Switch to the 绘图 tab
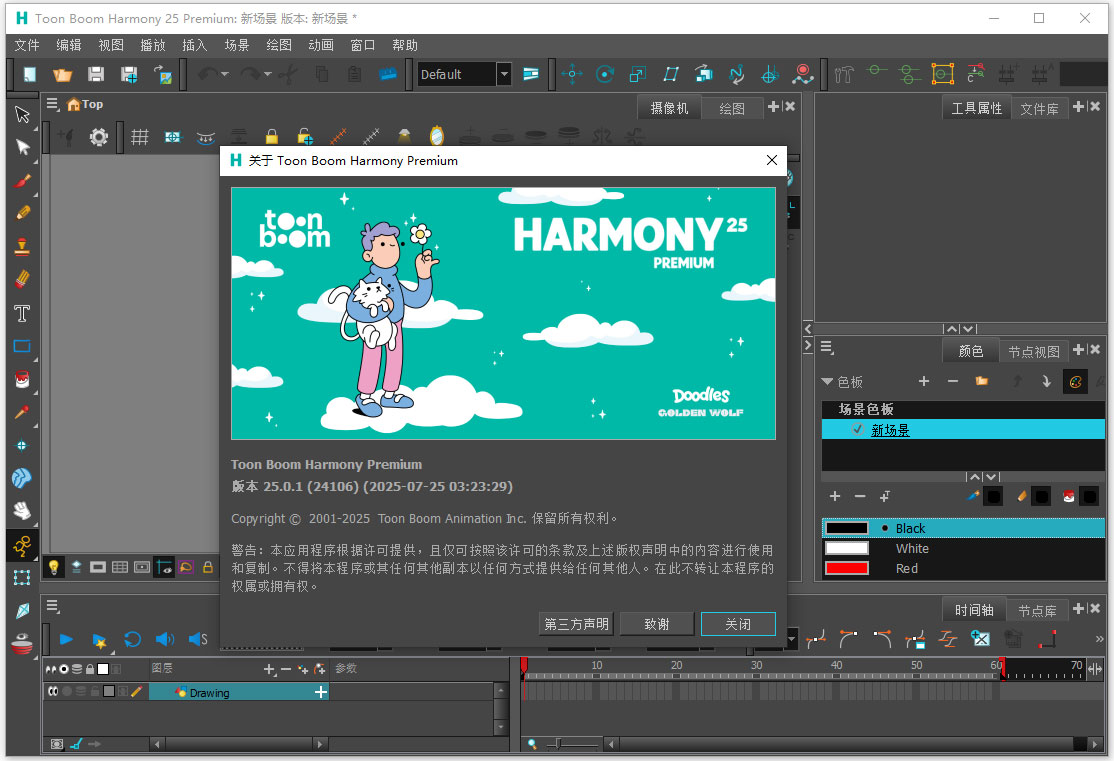The image size is (1114, 761). coord(733,107)
